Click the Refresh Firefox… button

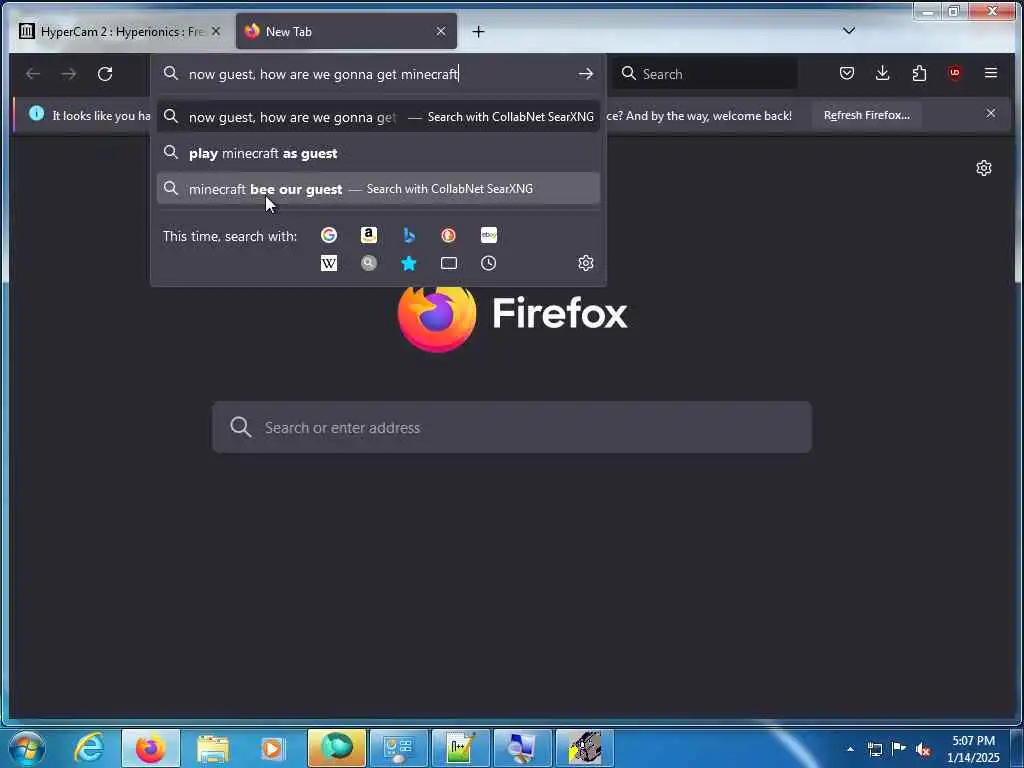tap(867, 116)
